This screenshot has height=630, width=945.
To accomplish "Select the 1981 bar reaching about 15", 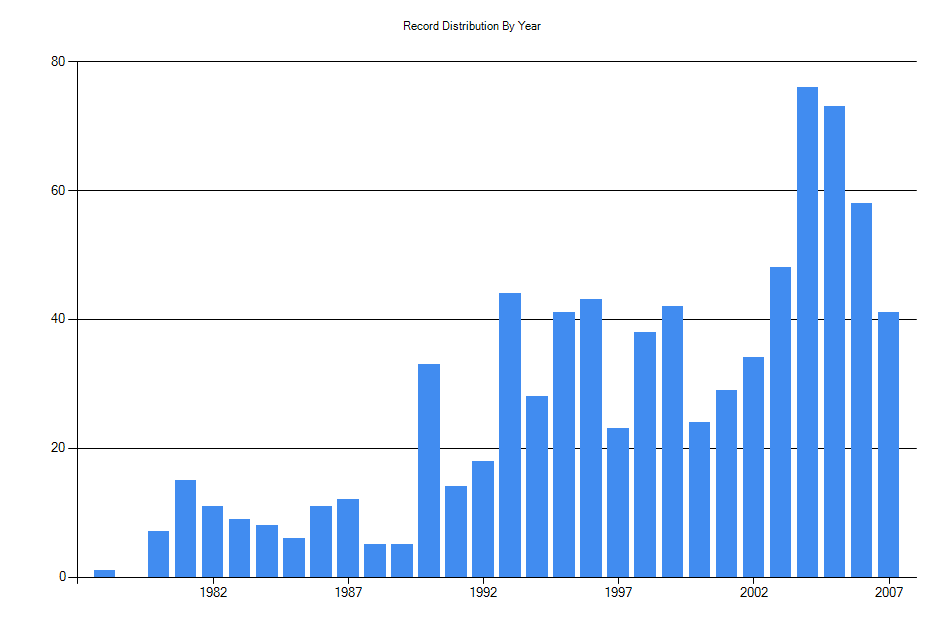I will (x=186, y=529).
